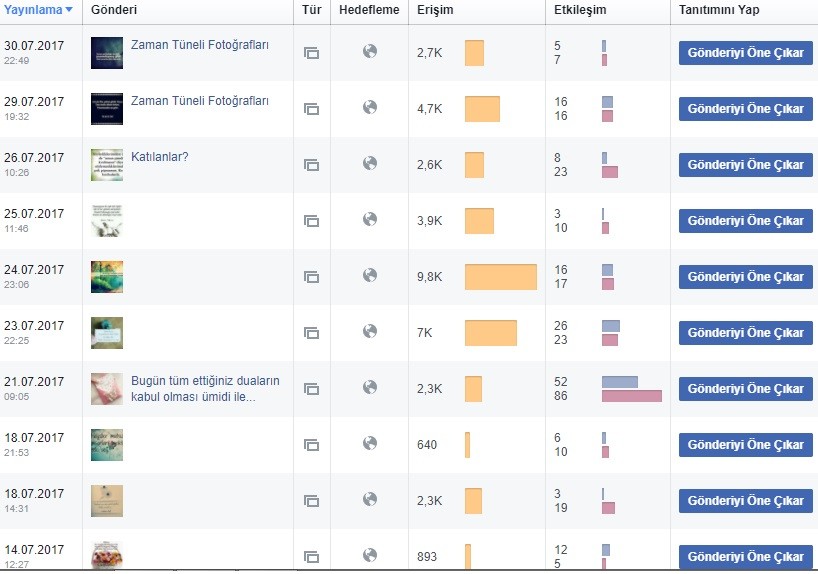The height and width of the screenshot is (574, 818).
Task: Click the 52/86 engagement bars for 21.07.2017
Action: click(632, 389)
